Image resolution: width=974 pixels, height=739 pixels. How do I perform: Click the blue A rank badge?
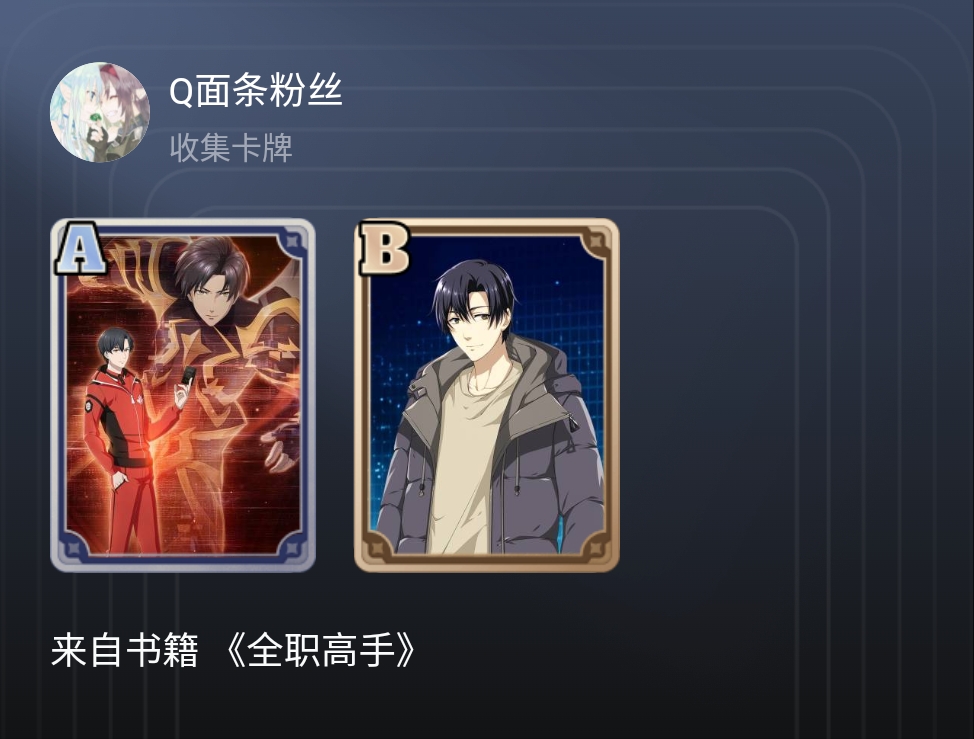click(80, 248)
